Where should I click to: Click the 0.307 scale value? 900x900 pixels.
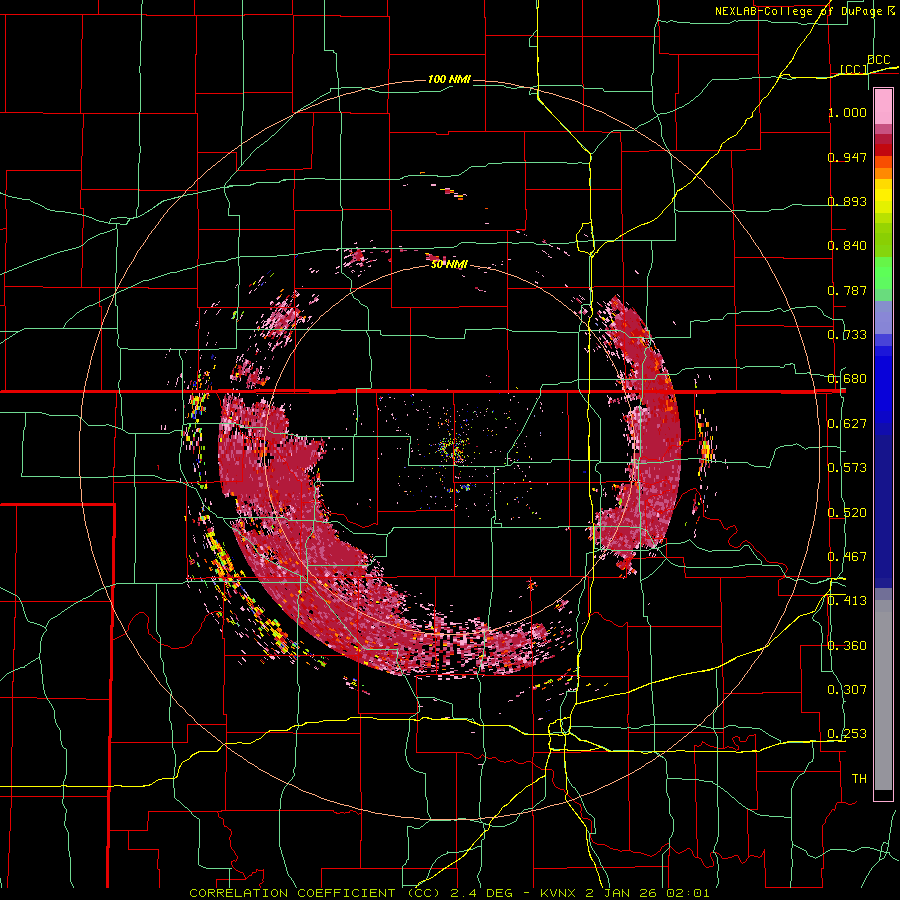tap(847, 690)
